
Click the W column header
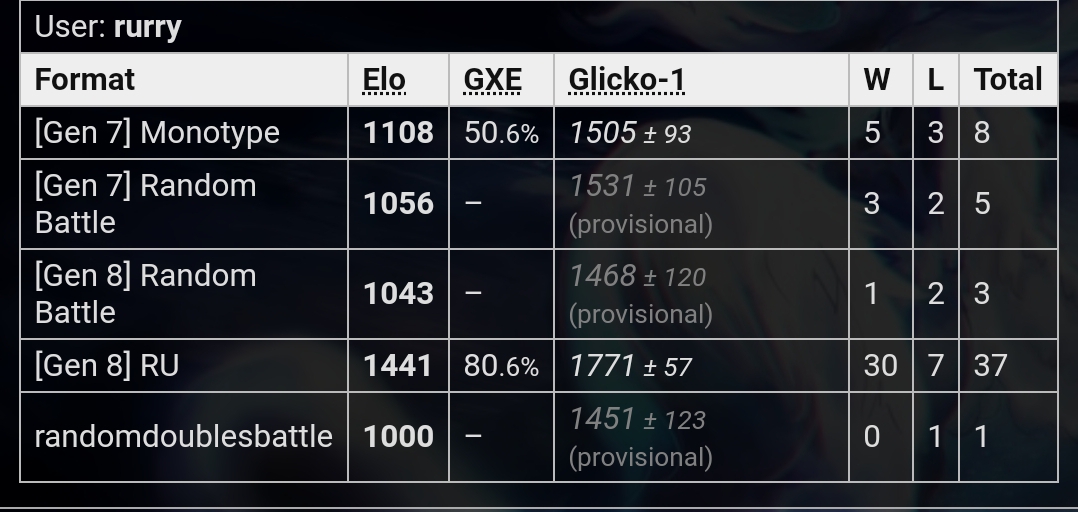pyautogui.click(x=877, y=80)
